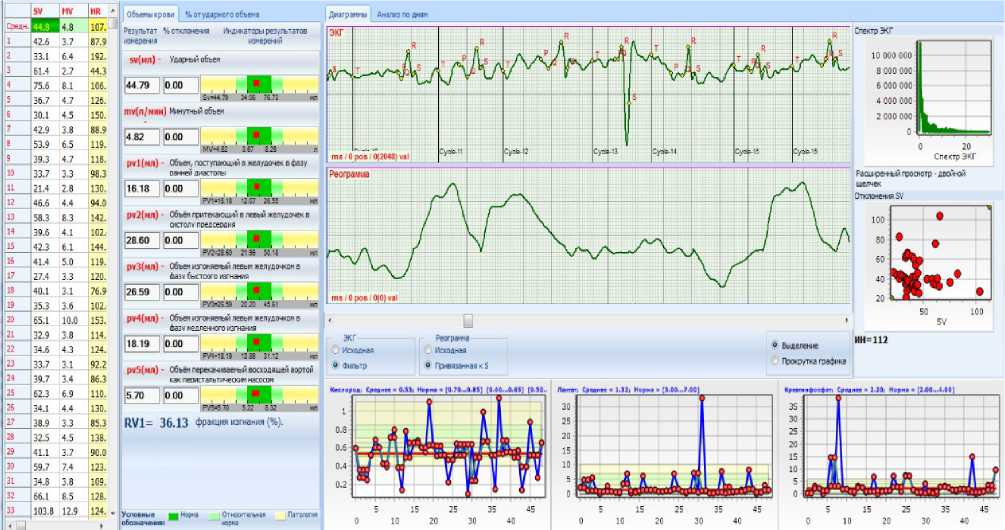Click row 13 SV cell 58.3
This screenshot has width=1005, height=530.
[x=44, y=217]
